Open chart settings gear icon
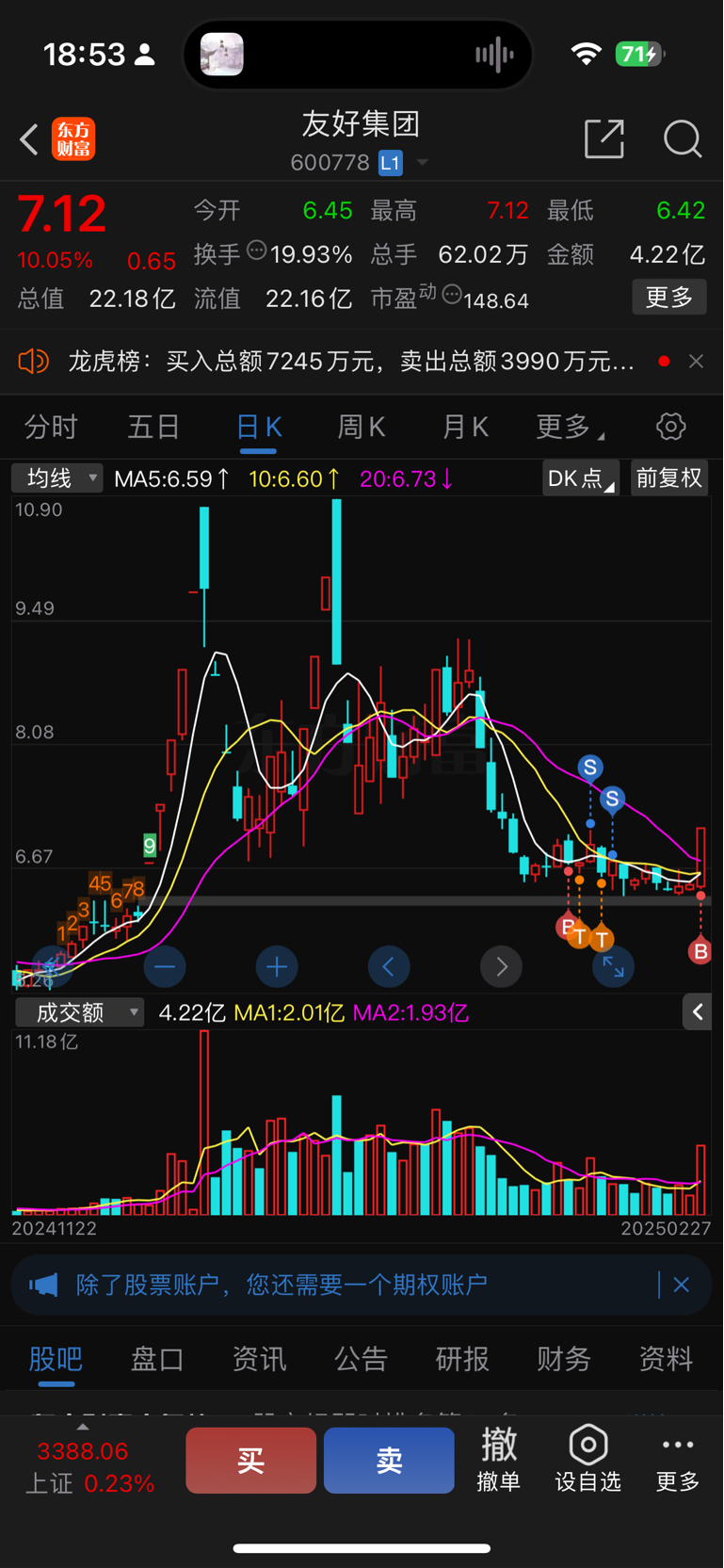724x1568 pixels. [670, 427]
